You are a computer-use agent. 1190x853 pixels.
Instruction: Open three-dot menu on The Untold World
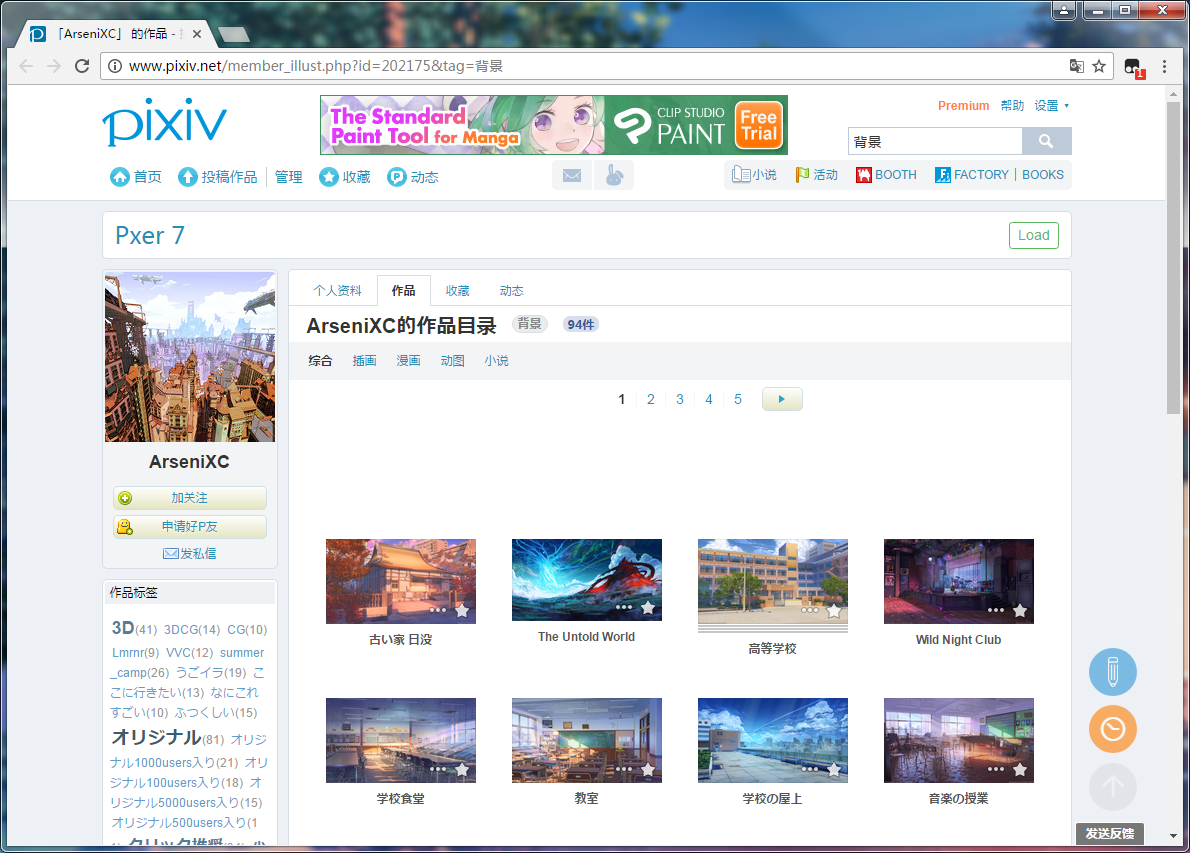(x=624, y=607)
